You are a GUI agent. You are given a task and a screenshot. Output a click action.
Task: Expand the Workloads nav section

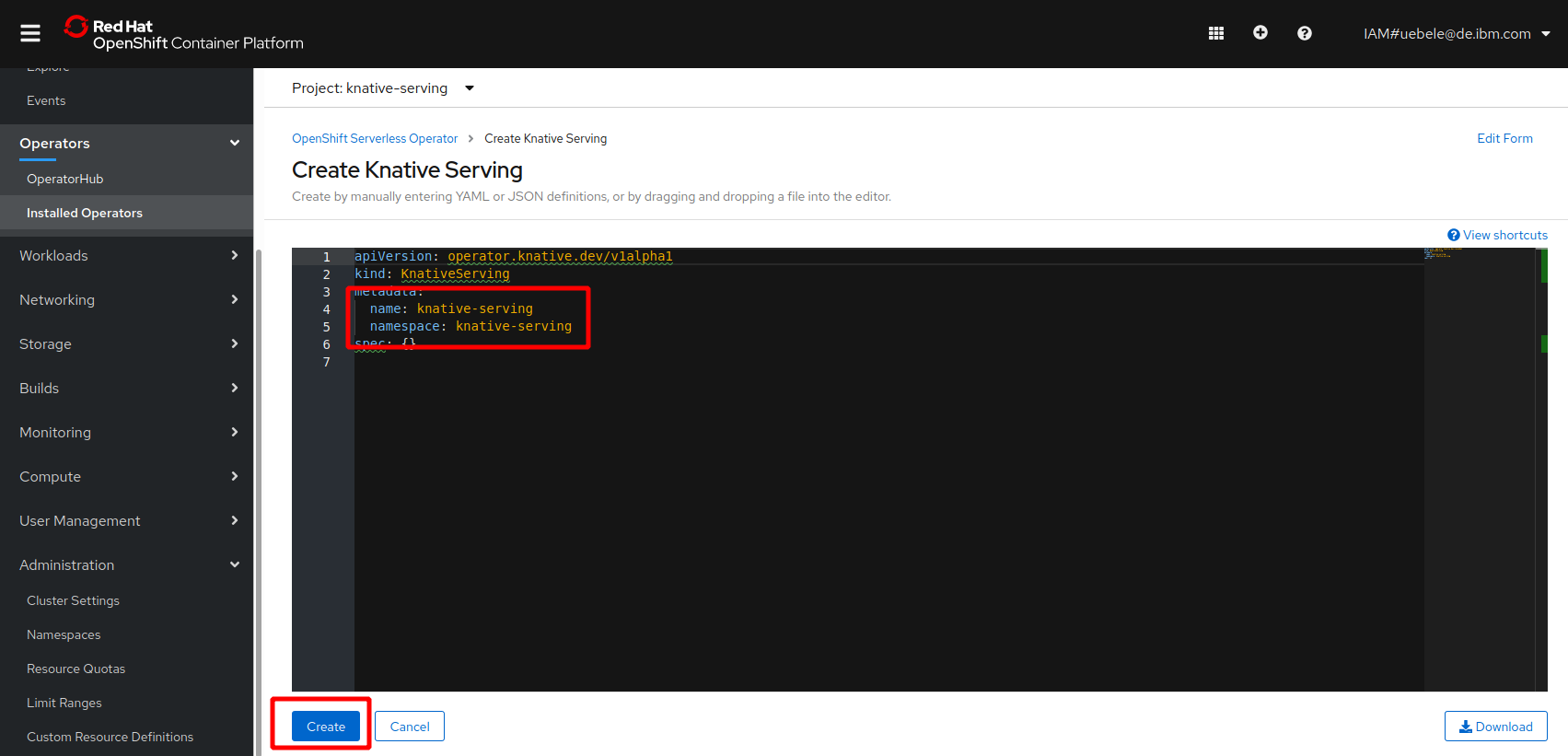(x=127, y=256)
